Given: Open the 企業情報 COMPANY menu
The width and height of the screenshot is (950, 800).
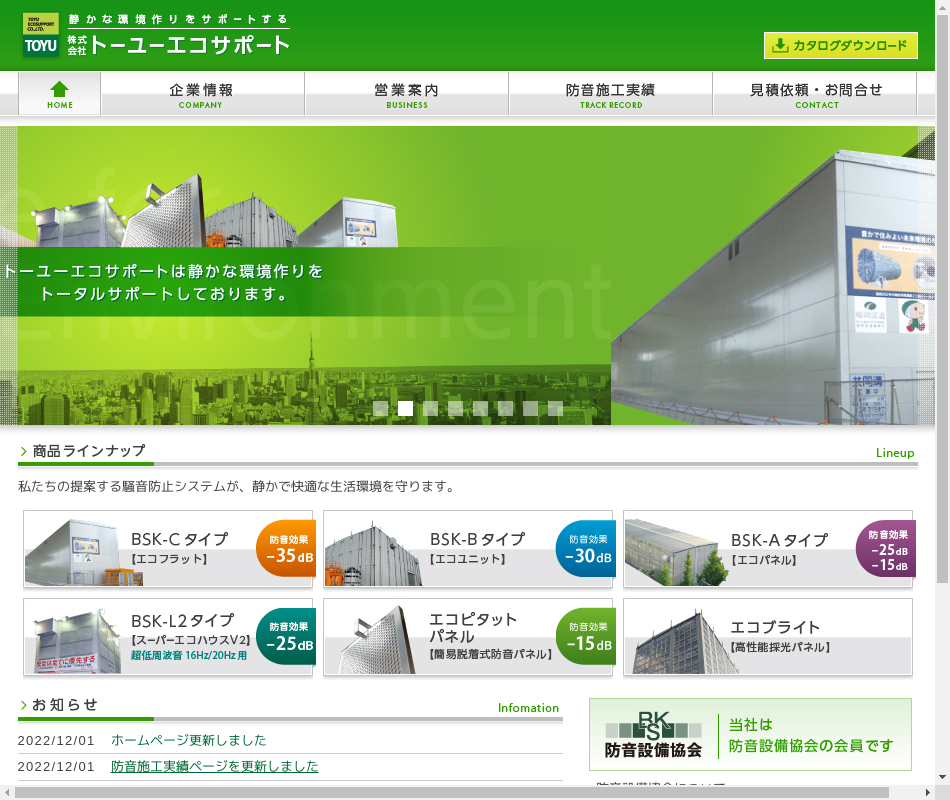Looking at the screenshot, I should 201,94.
